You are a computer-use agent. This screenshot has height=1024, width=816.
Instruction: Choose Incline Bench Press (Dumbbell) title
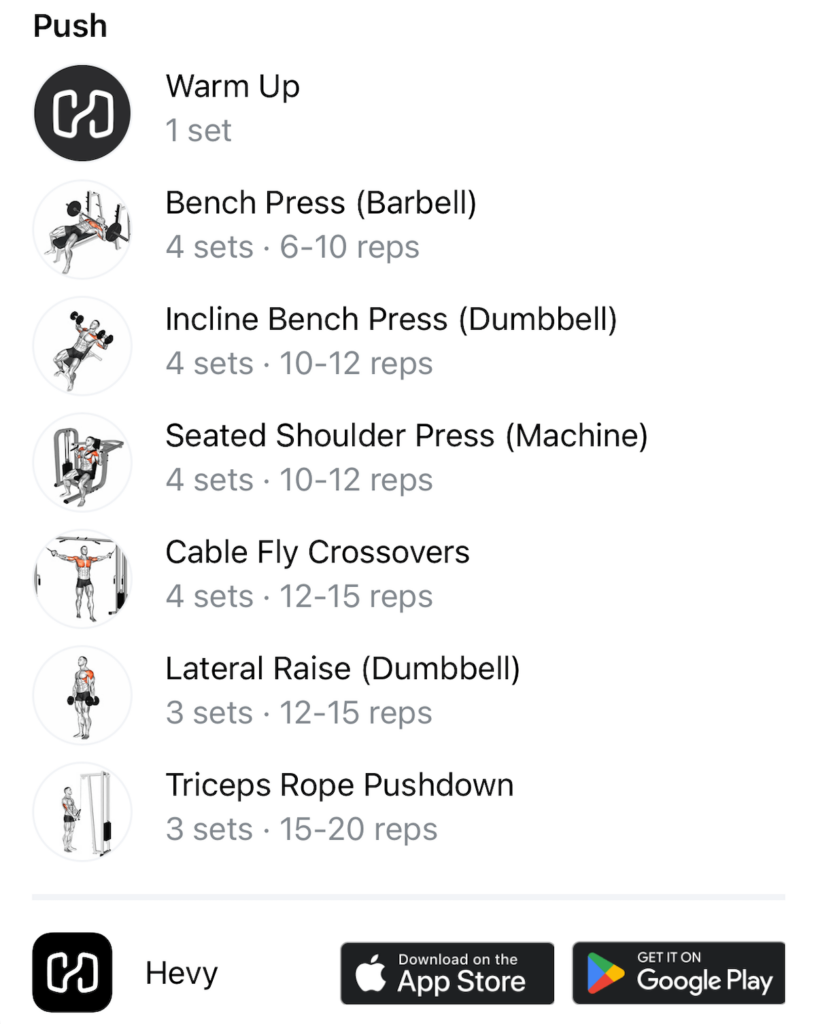[x=390, y=320]
